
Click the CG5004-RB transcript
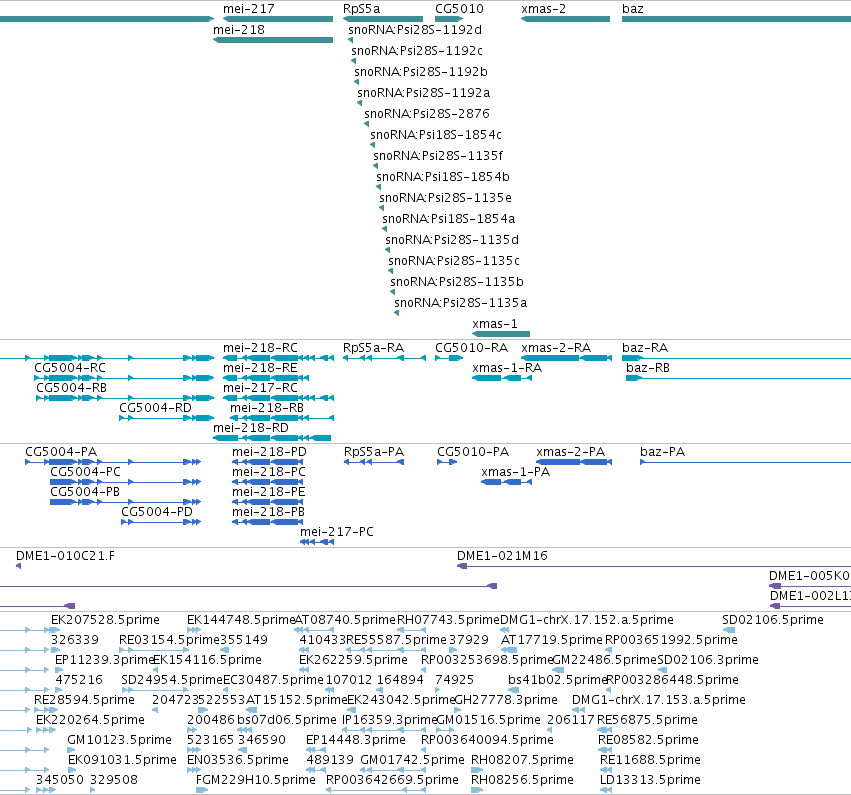125,398
